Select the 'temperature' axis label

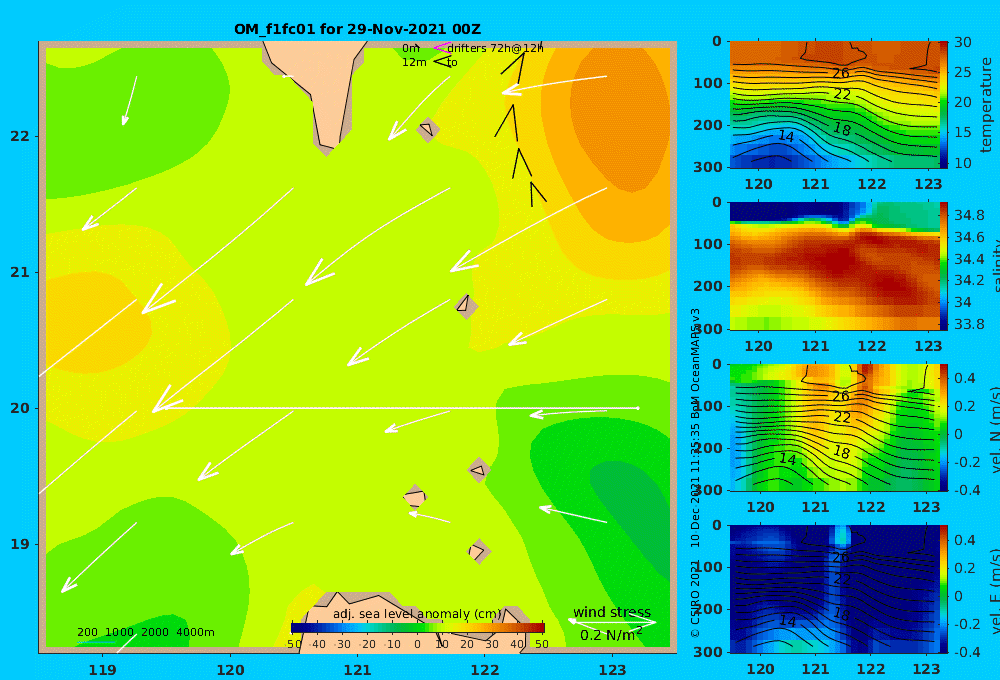click(x=986, y=105)
